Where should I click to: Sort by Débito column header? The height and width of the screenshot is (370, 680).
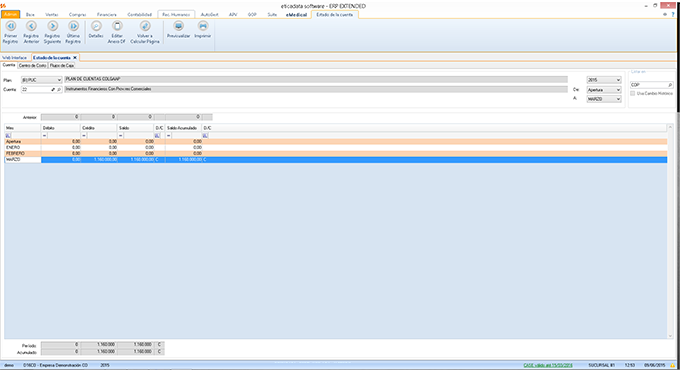click(61, 128)
